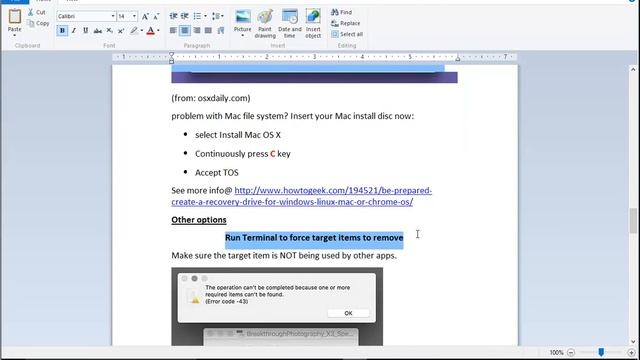Click the Accept TOS bullet
The image size is (640, 360).
(217, 173)
